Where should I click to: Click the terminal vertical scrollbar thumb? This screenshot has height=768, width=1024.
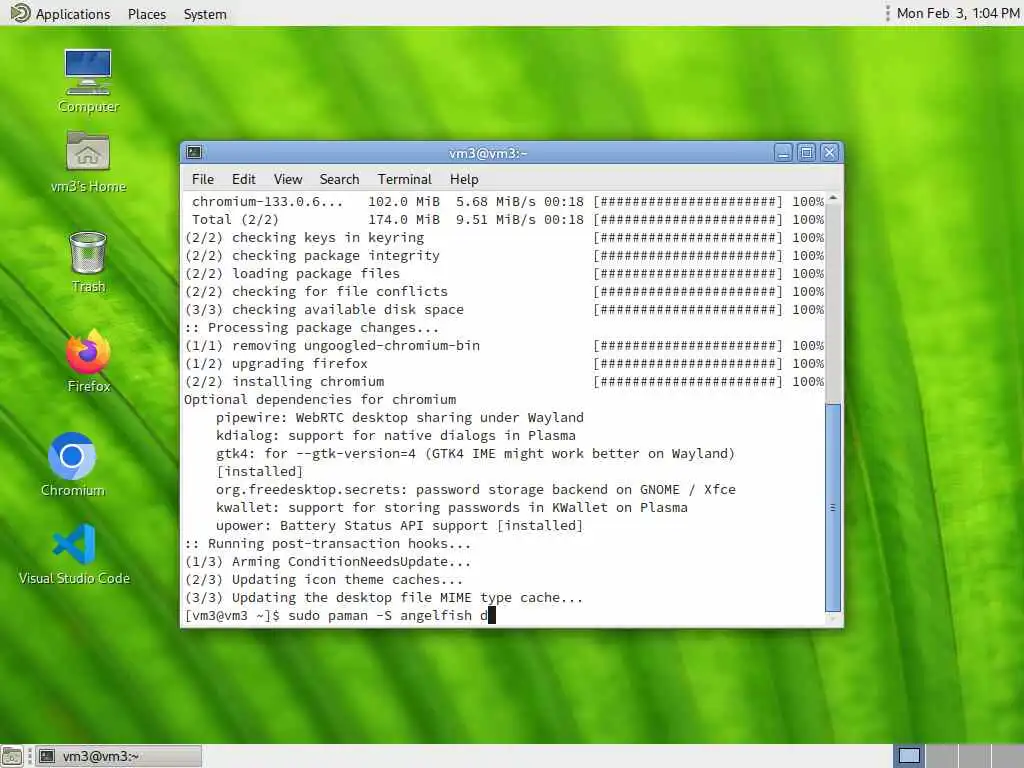pyautogui.click(x=833, y=507)
